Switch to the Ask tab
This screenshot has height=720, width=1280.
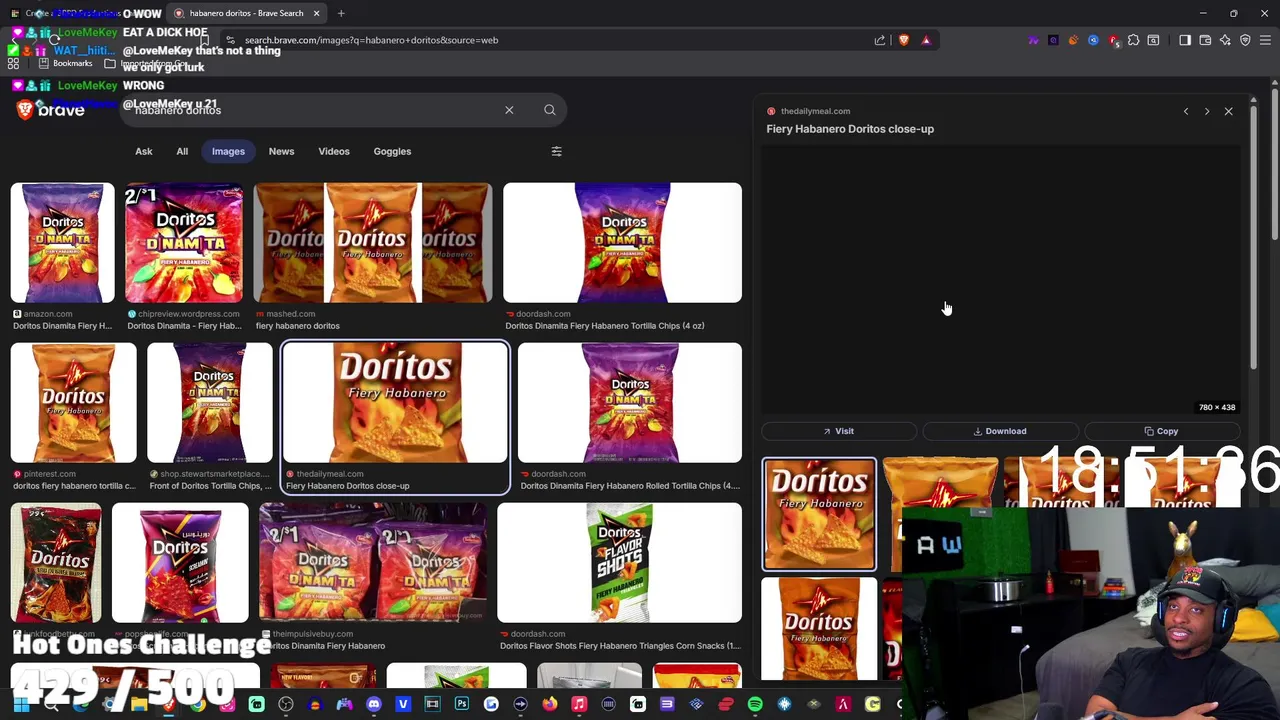click(144, 151)
